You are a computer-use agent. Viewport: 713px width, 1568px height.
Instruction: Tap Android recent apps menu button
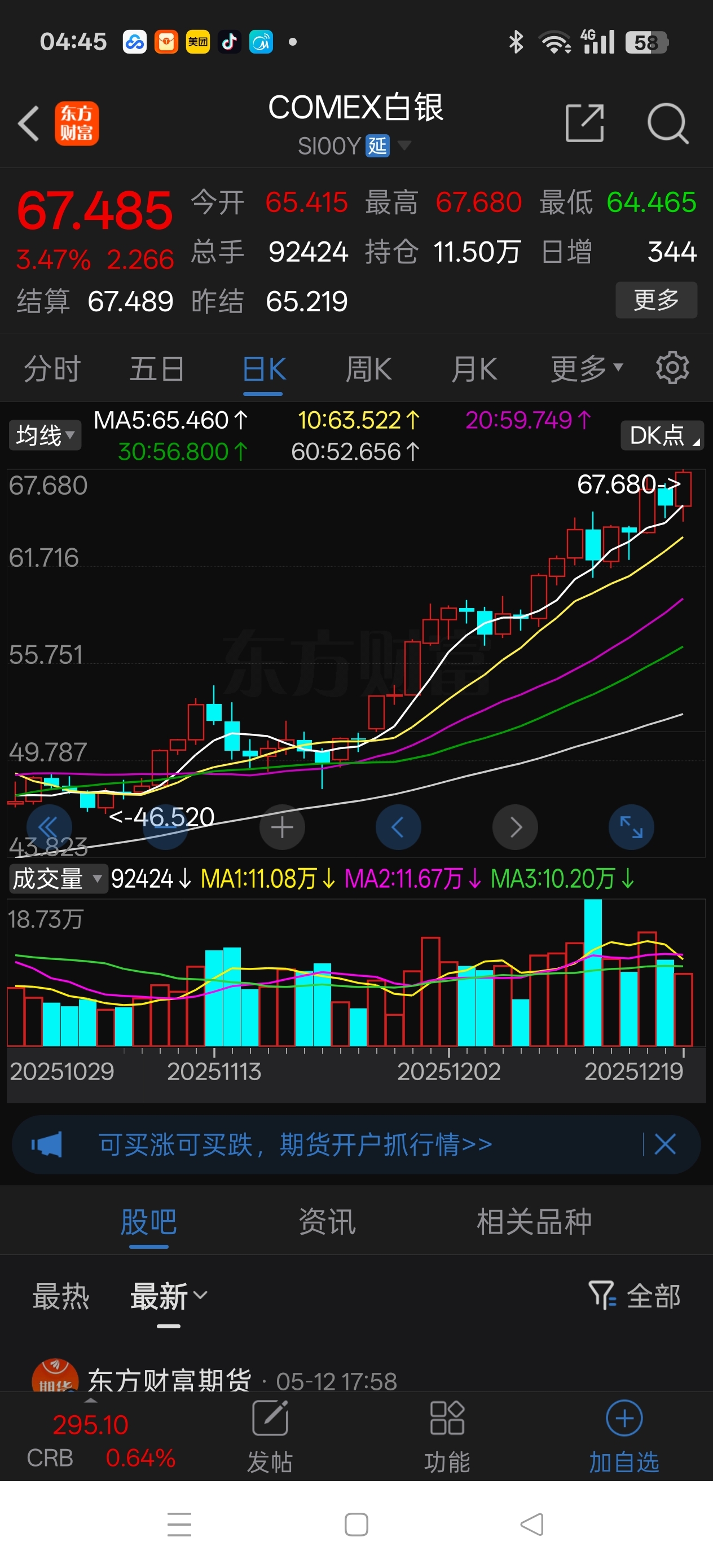179,1524
